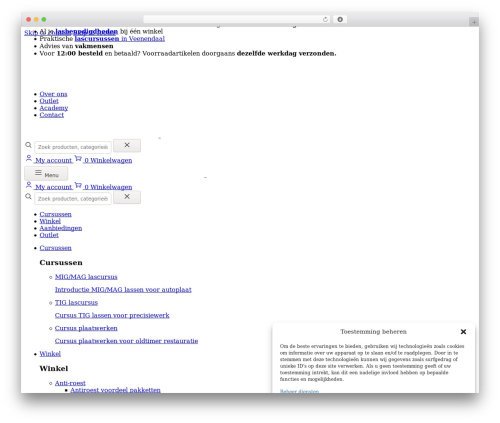
Task: Open the TIG lascursus link
Action: tap(76, 303)
